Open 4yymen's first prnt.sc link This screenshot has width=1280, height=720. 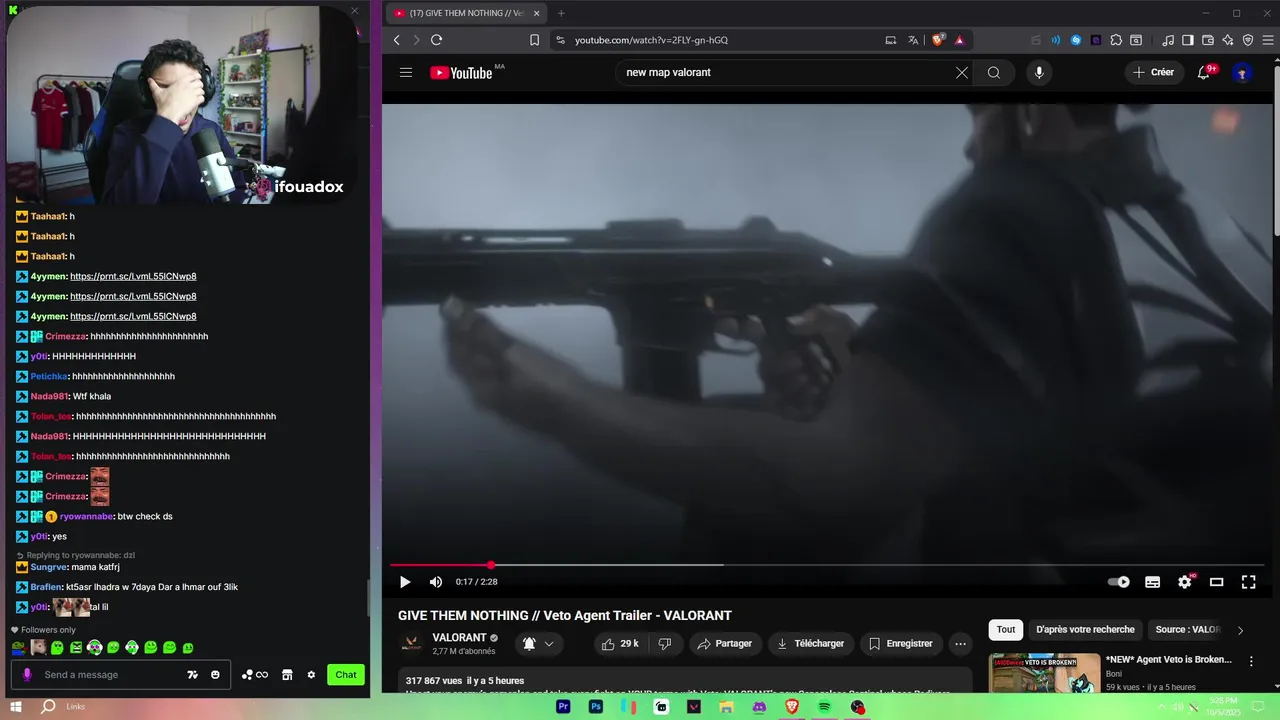pyautogui.click(x=133, y=276)
